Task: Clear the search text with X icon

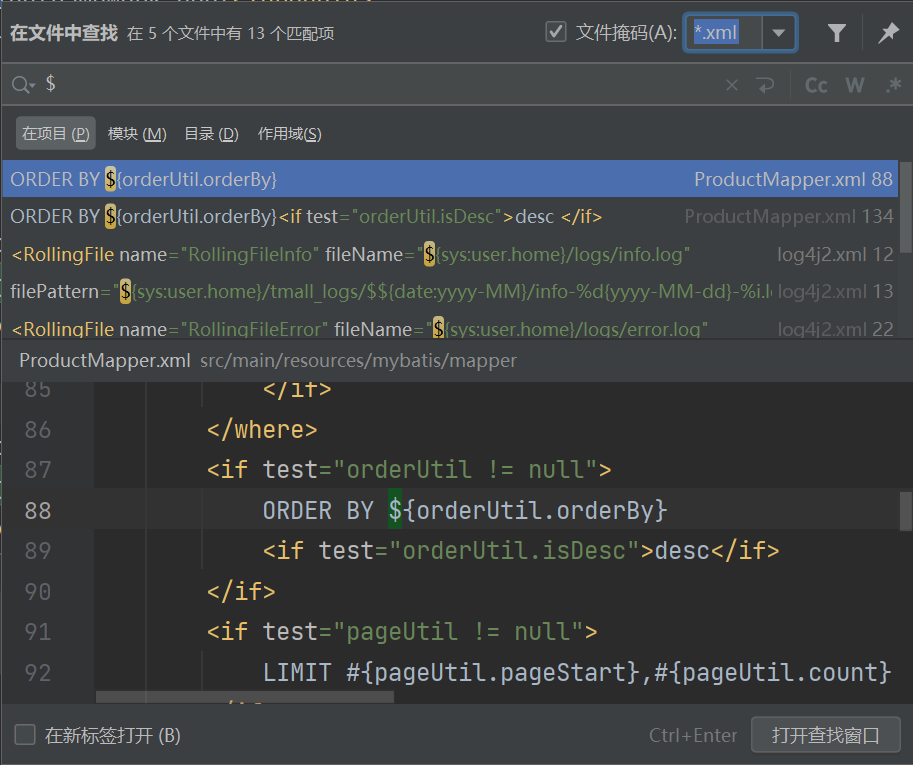Action: (x=732, y=86)
